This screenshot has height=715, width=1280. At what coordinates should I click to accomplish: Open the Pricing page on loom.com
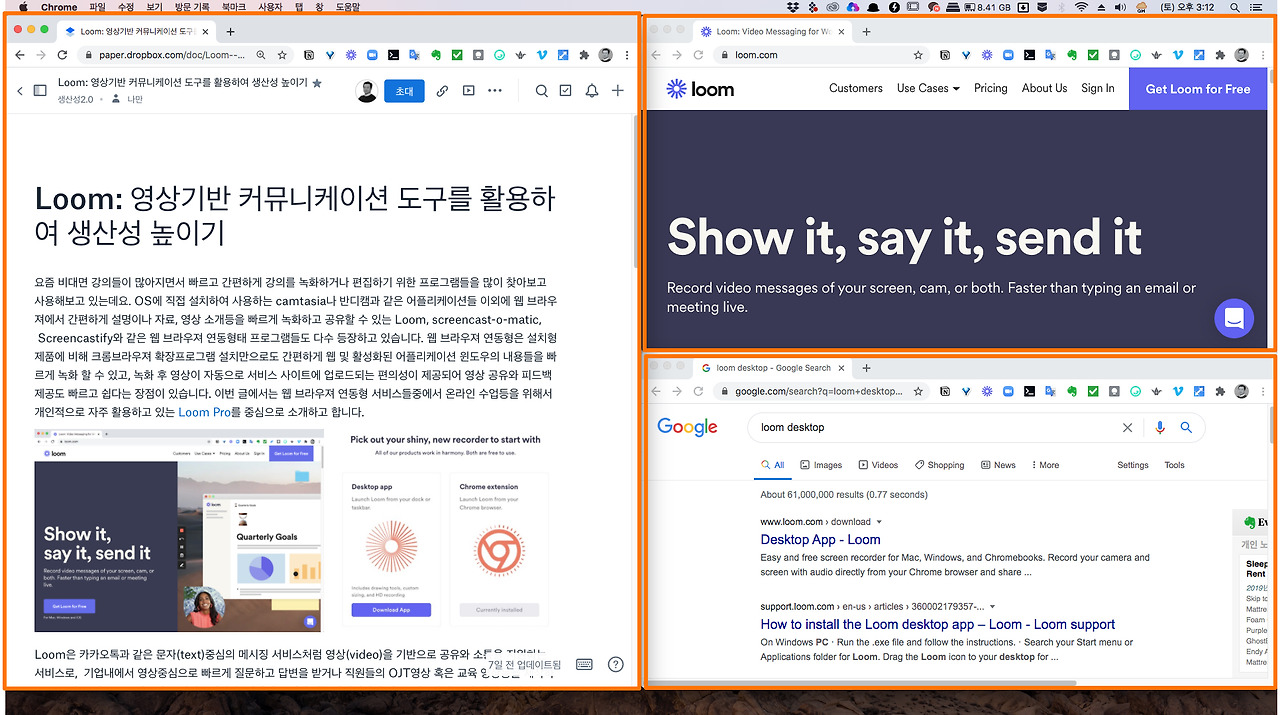click(991, 88)
